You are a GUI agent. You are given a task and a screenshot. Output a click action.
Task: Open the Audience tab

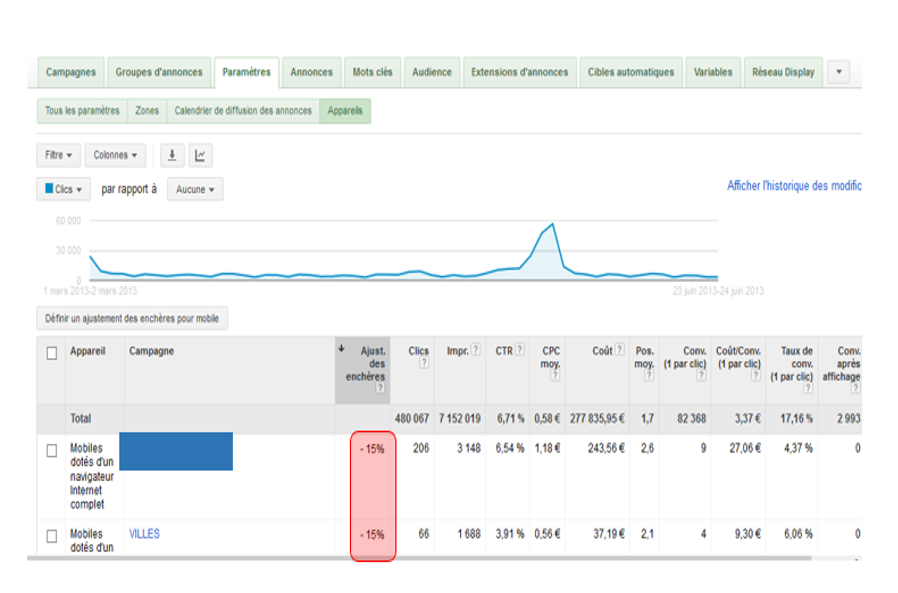click(432, 72)
